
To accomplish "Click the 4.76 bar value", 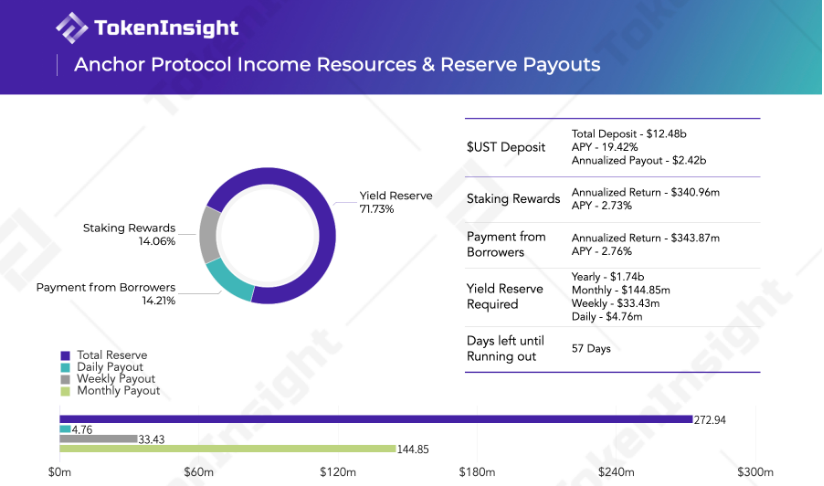I will pyautogui.click(x=82, y=430).
